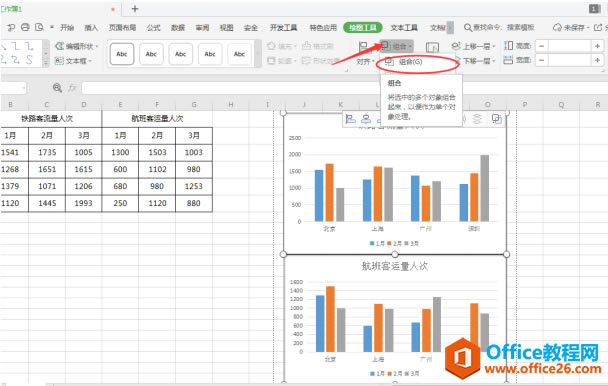
Task: Choose 组合(G) from the dropdown menu
Action: [418, 62]
